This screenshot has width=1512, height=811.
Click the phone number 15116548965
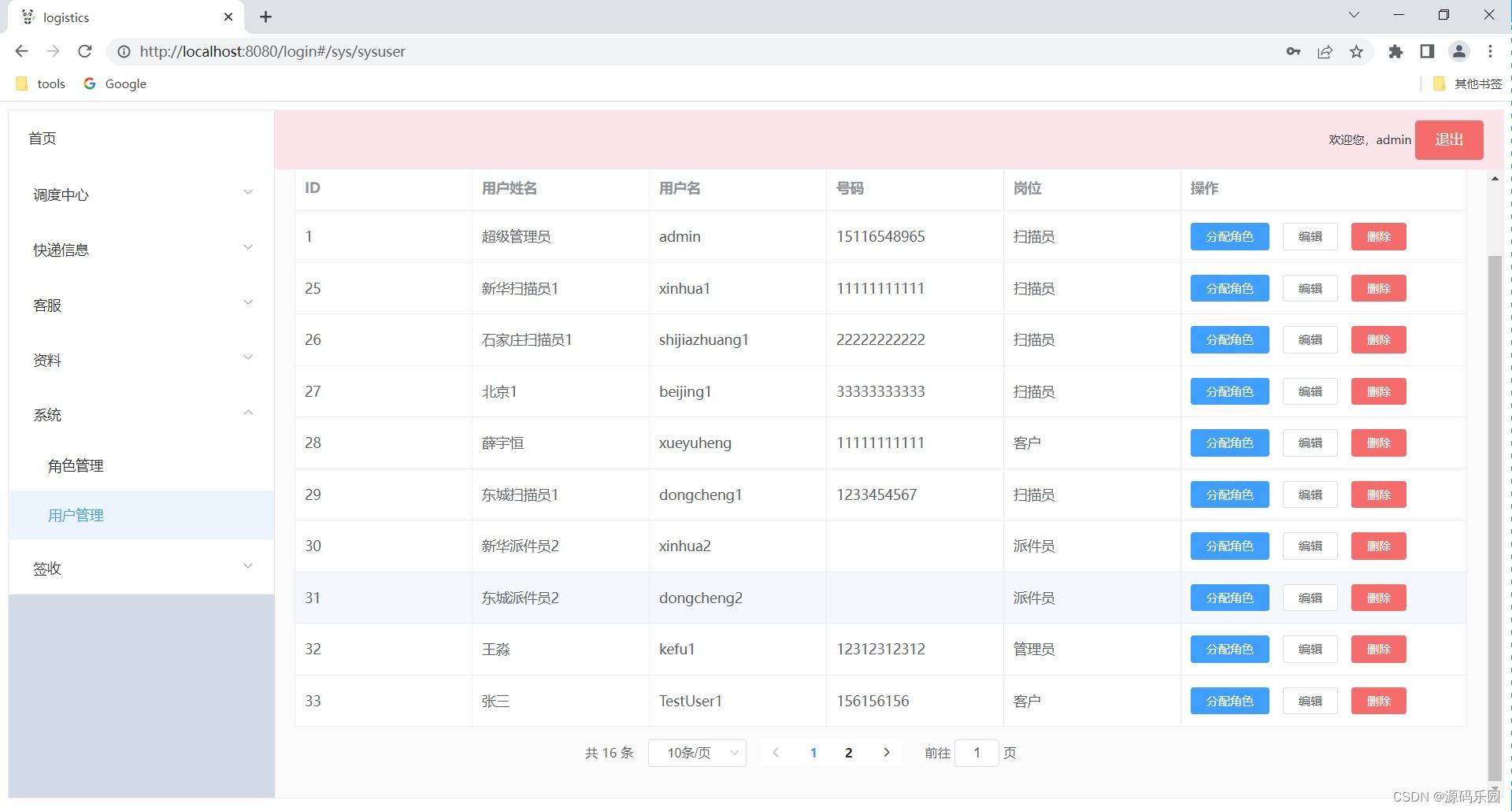(x=880, y=236)
